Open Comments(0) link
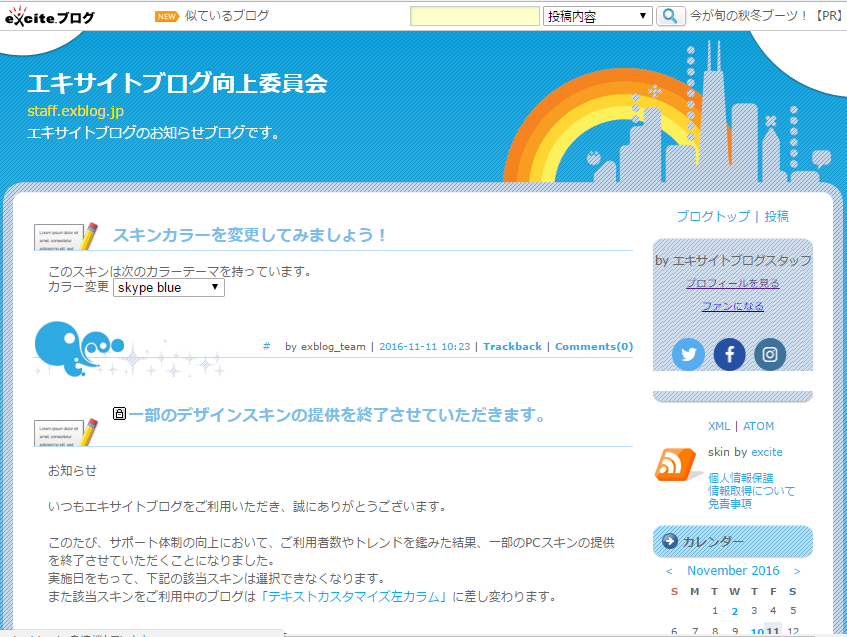 coord(594,346)
